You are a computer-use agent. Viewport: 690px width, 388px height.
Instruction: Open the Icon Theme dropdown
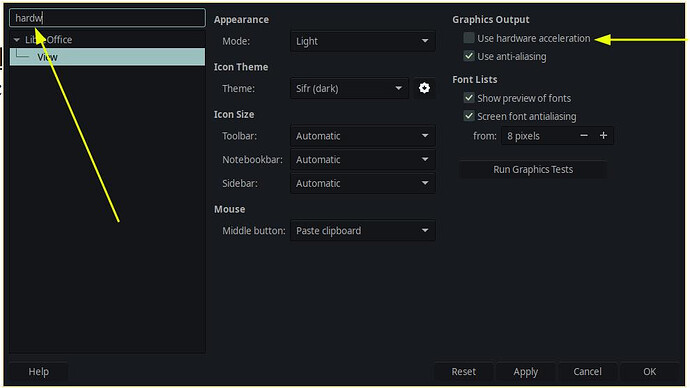pyautogui.click(x=349, y=88)
